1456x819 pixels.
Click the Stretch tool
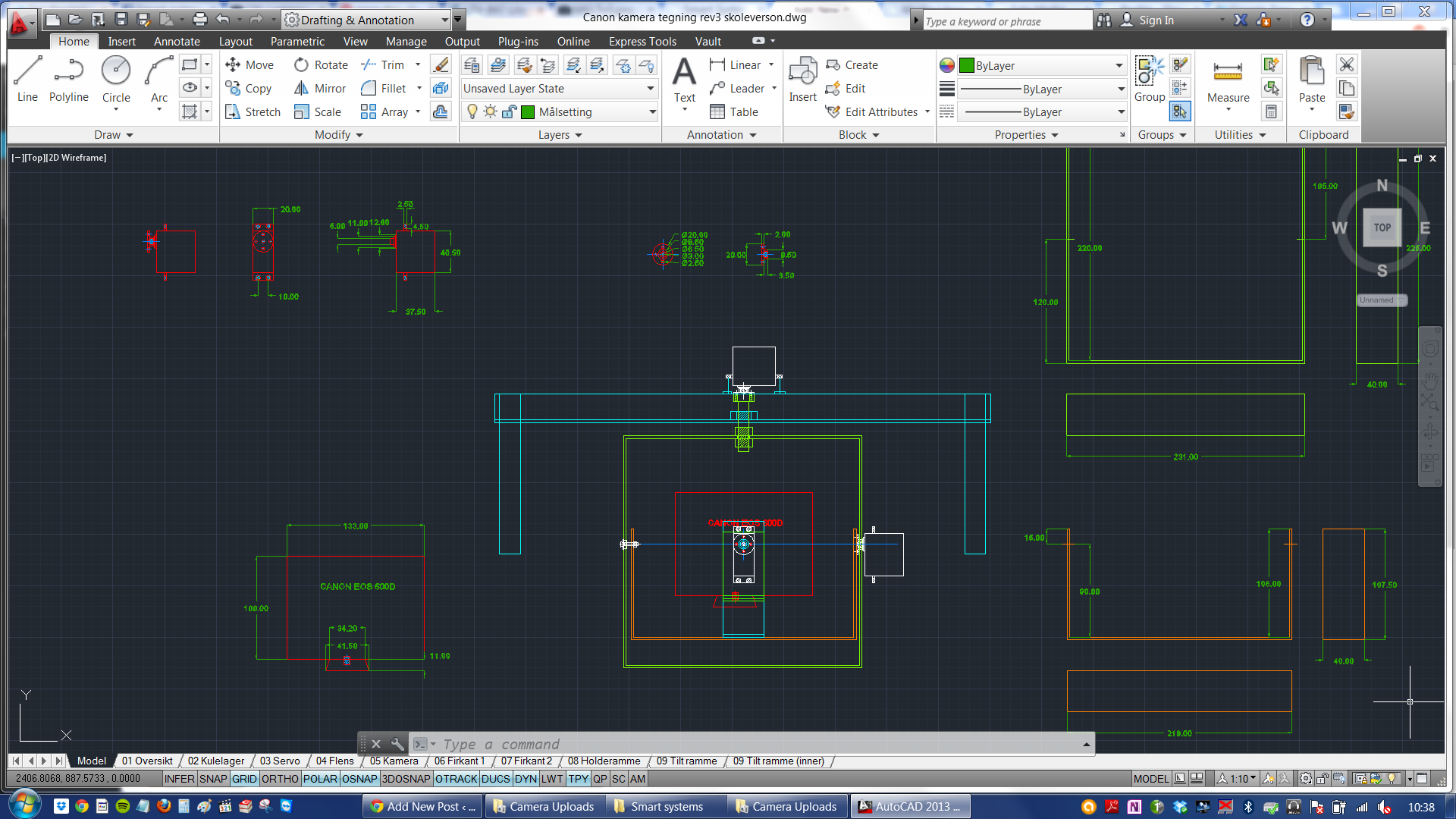(253, 112)
